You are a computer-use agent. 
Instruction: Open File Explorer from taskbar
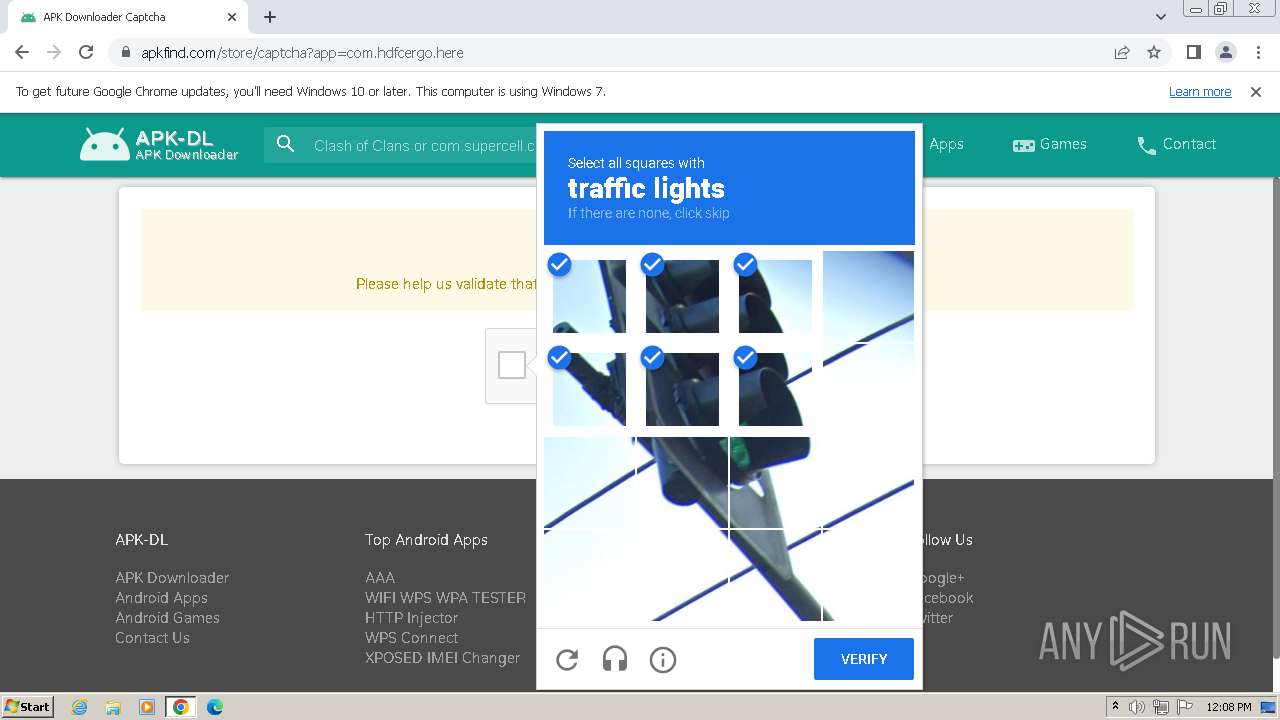tap(113, 707)
